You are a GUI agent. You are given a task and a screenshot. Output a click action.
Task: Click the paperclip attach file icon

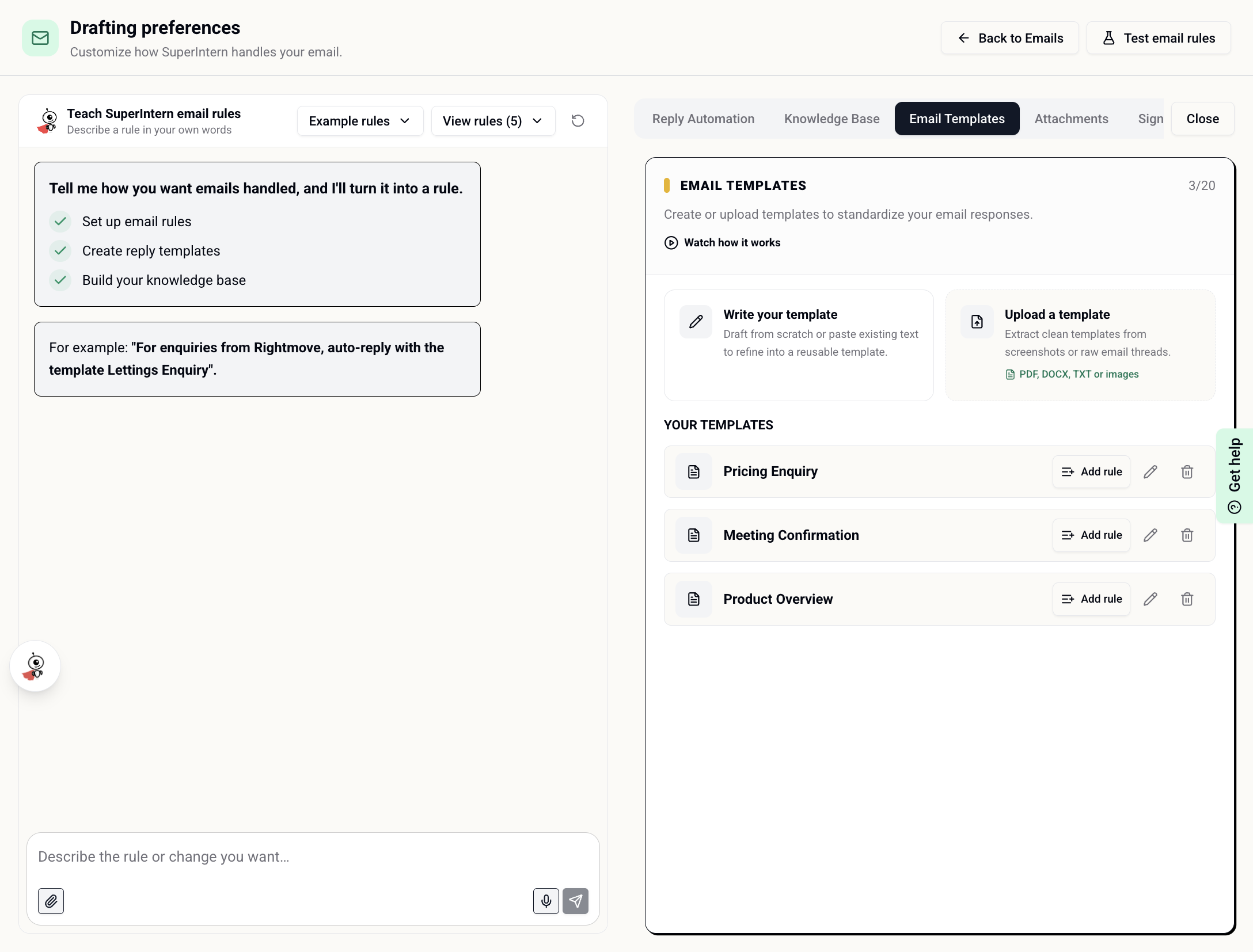(x=51, y=901)
